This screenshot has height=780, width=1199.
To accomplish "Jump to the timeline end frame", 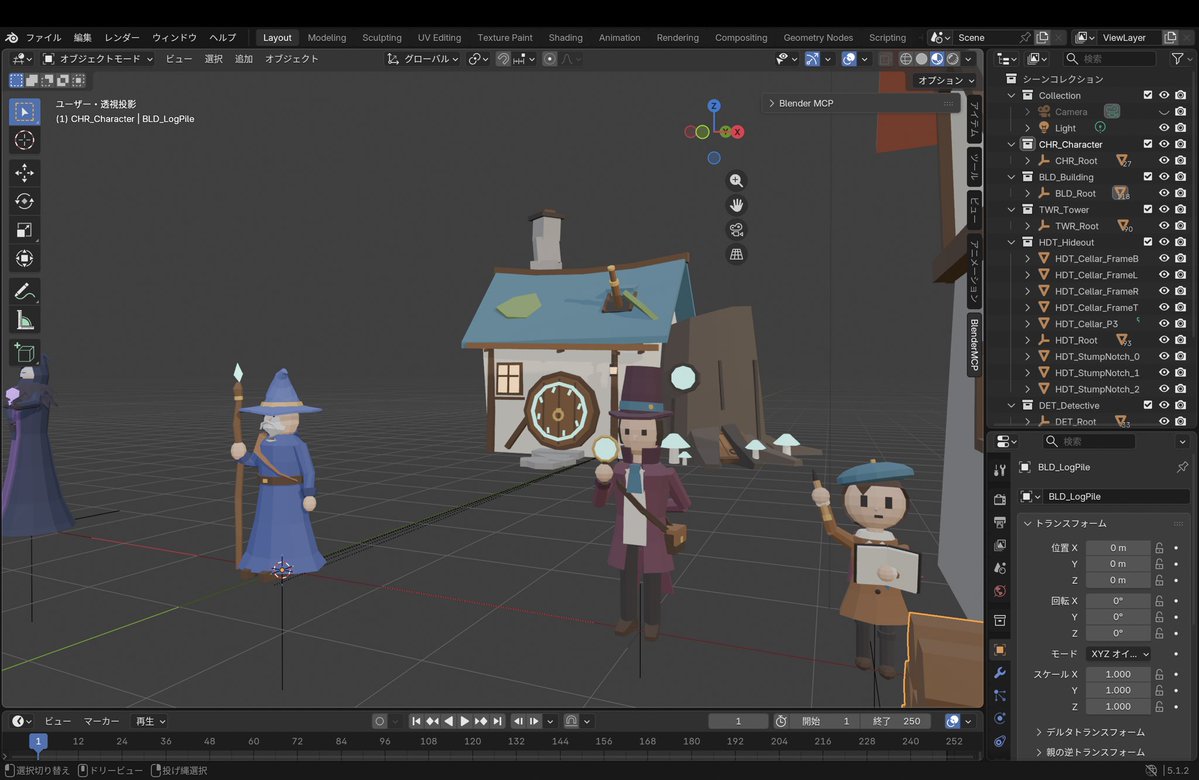I will click(x=498, y=721).
